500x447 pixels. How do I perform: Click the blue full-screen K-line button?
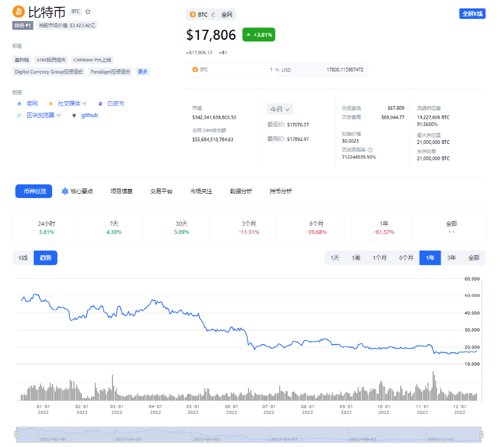tap(472, 14)
